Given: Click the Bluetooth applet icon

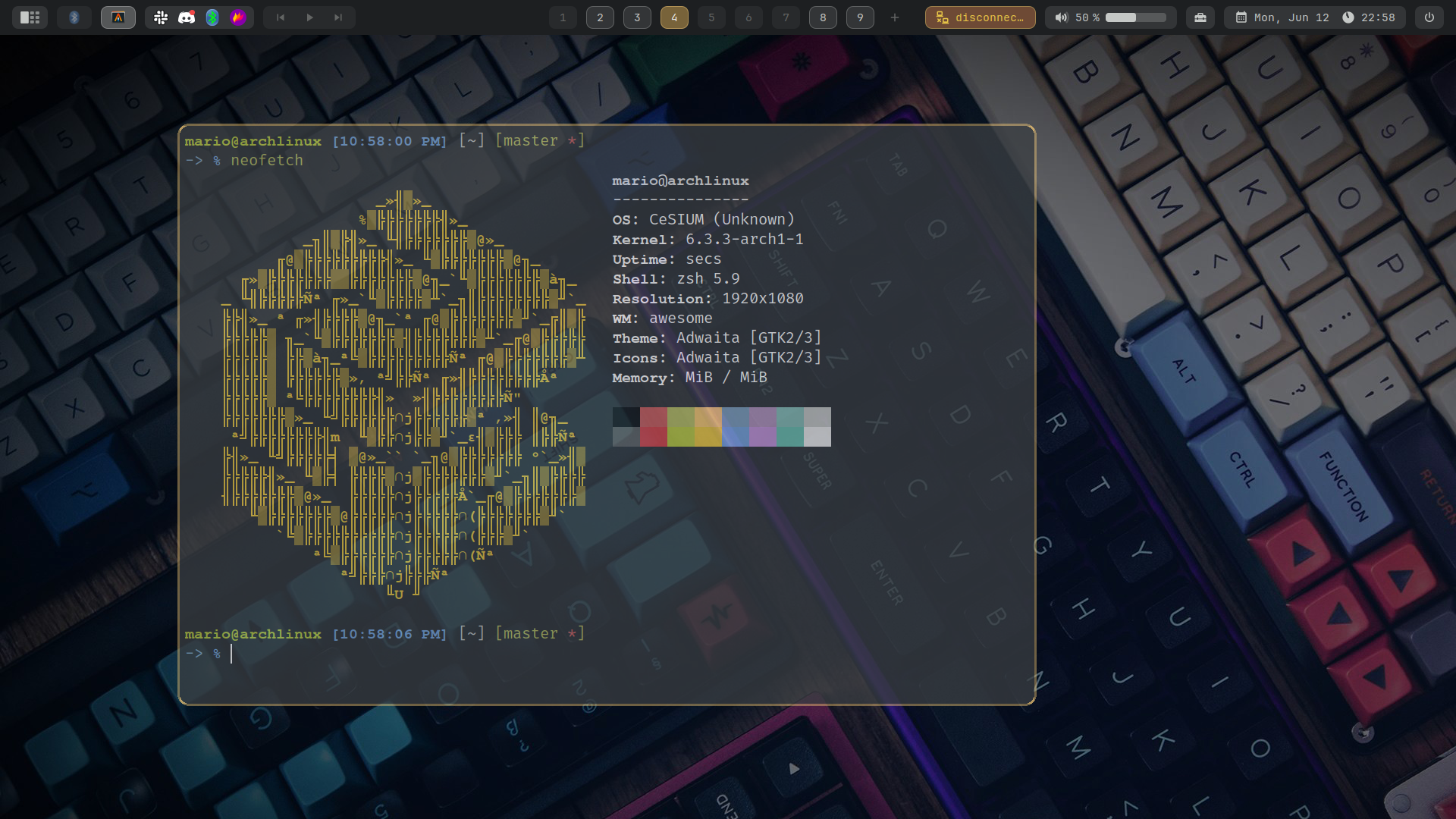Looking at the screenshot, I should pos(74,17).
